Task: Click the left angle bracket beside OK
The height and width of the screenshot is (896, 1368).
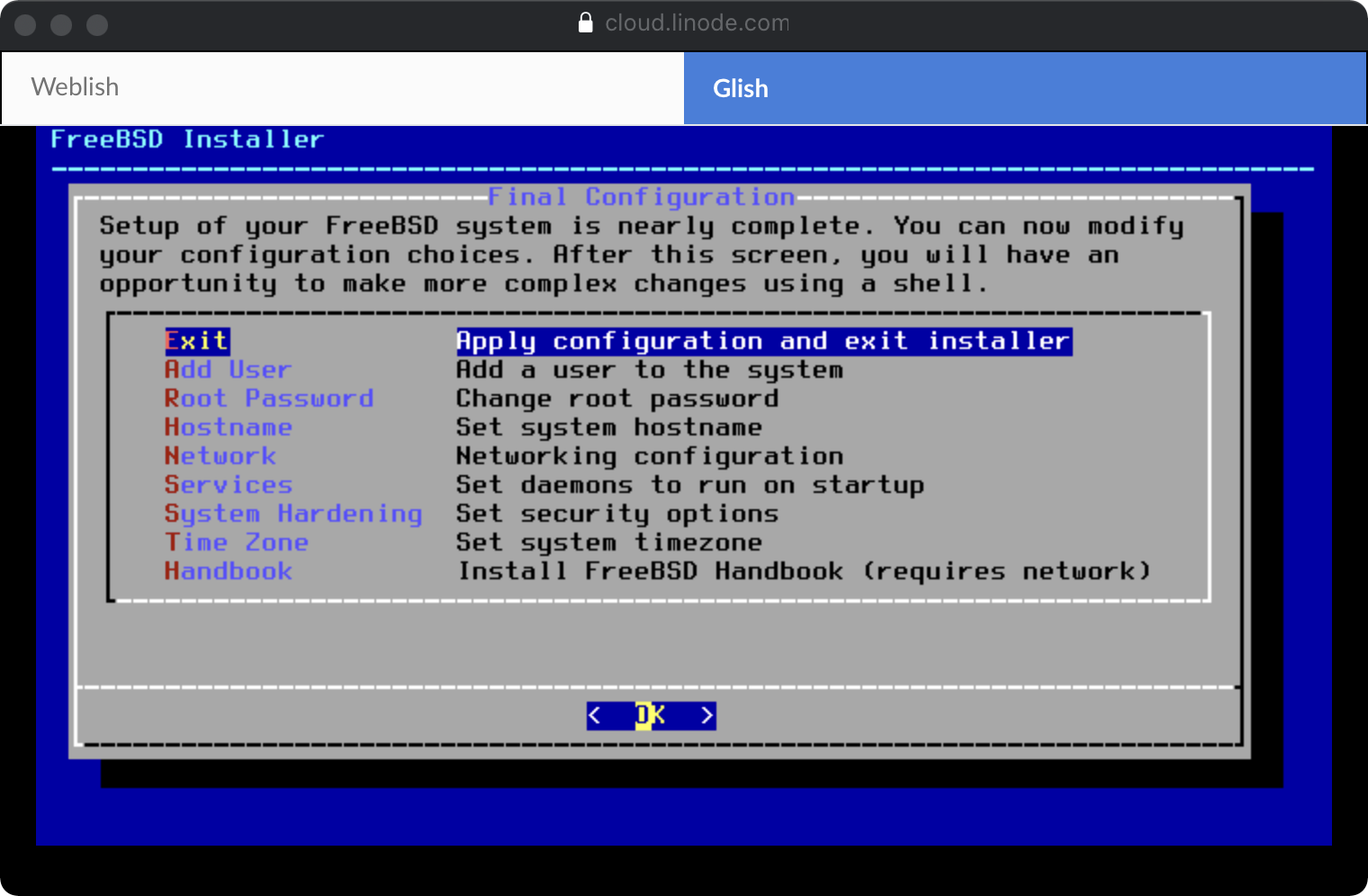Action: (594, 715)
